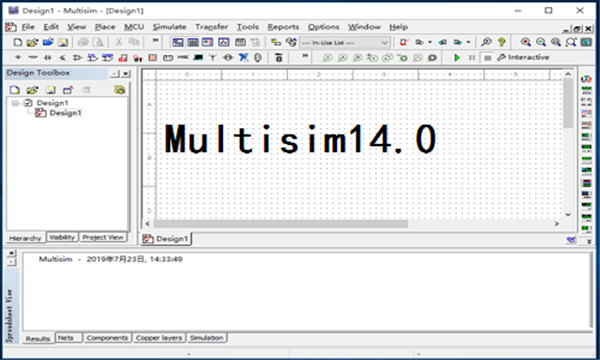Viewport: 600px width, 360px height.
Task: Toggle the Design Toolbox view icon
Action: pyautogui.click(x=178, y=42)
